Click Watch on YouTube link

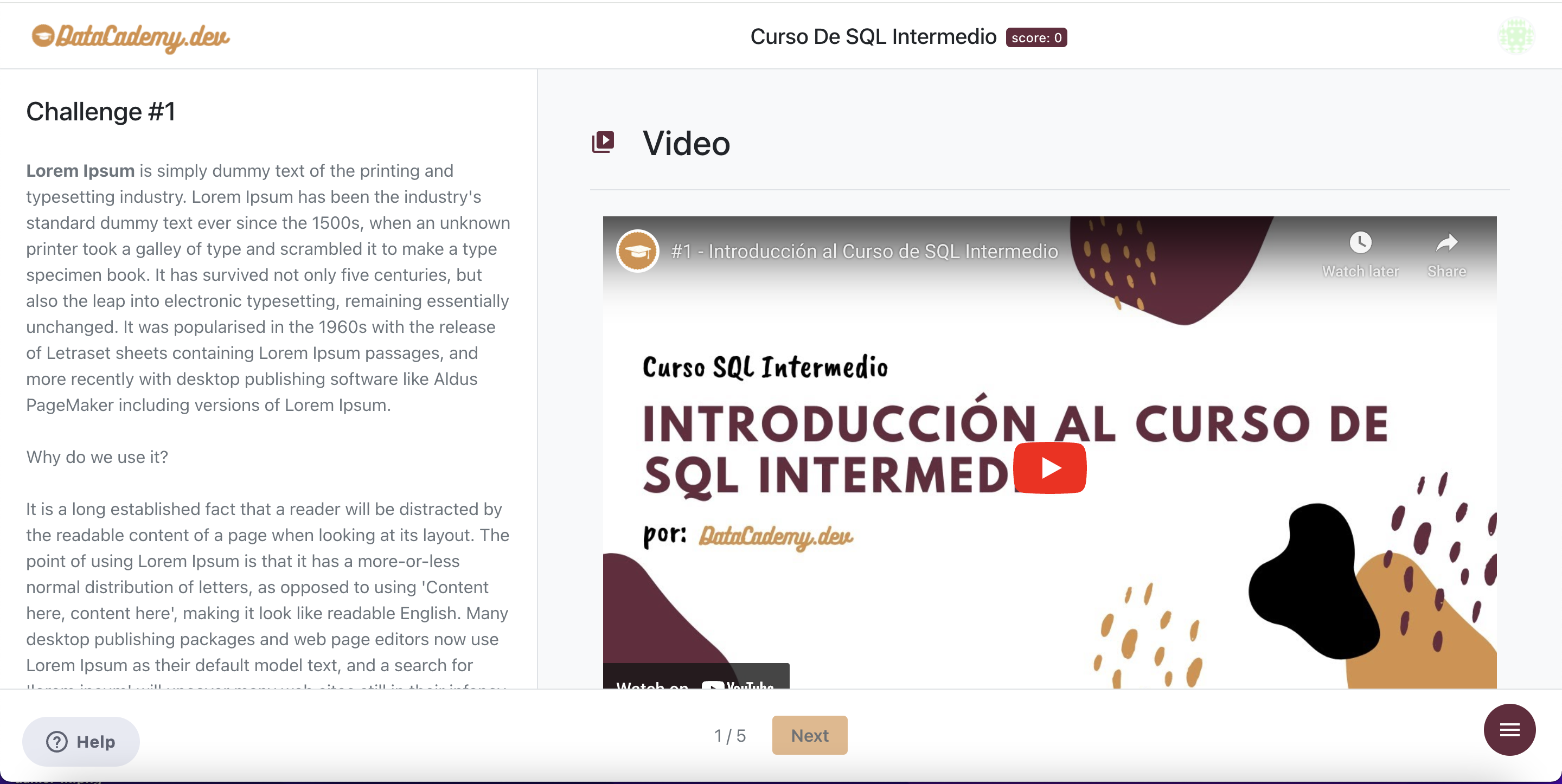(695, 676)
